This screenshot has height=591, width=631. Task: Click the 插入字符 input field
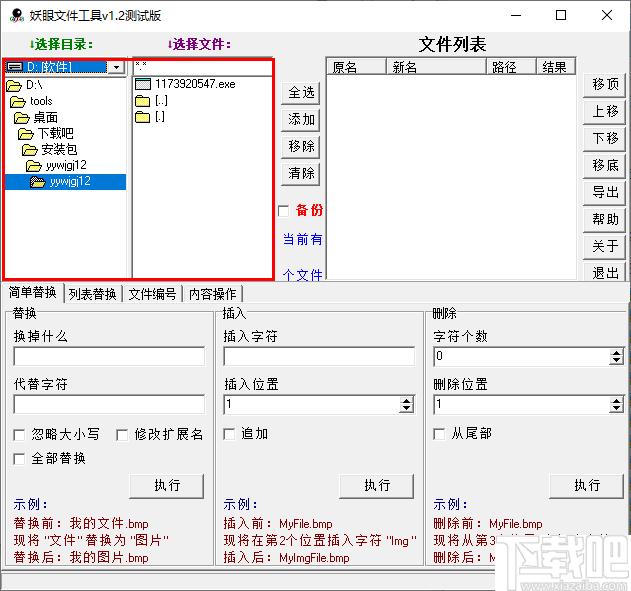click(319, 357)
